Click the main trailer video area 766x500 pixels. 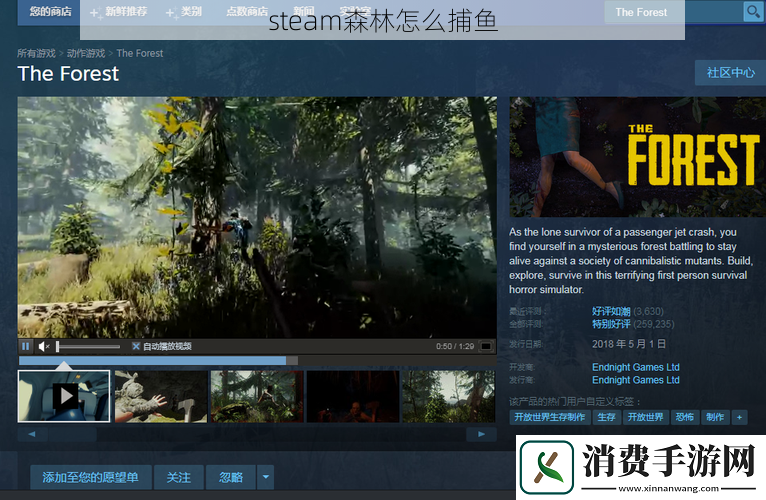pos(257,217)
